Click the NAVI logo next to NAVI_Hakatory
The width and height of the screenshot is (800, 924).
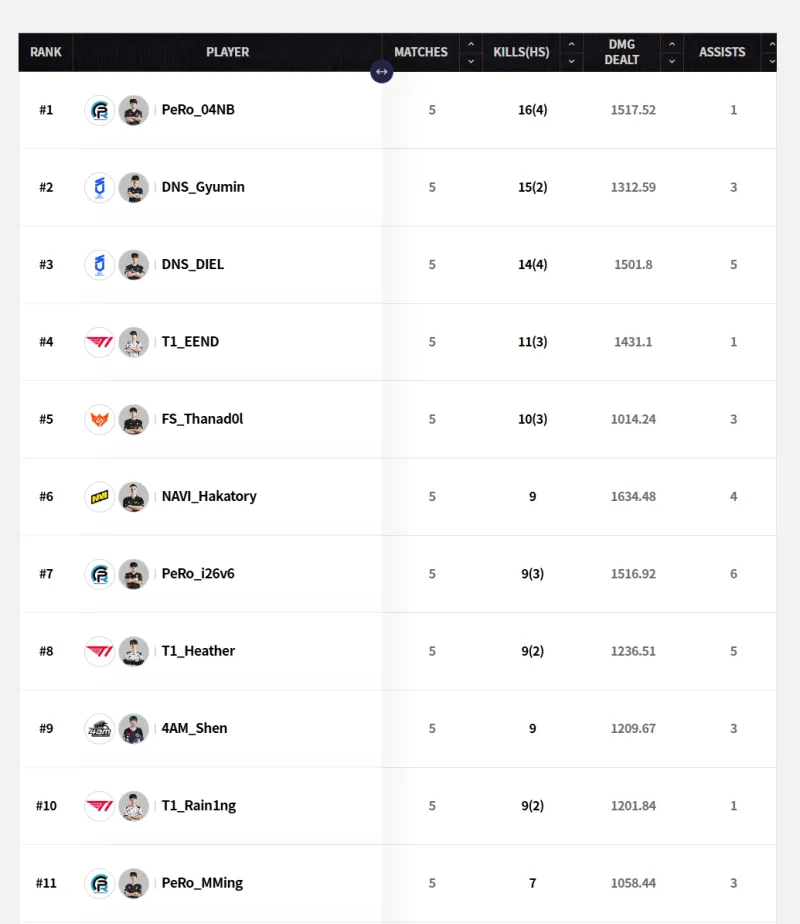(100, 496)
